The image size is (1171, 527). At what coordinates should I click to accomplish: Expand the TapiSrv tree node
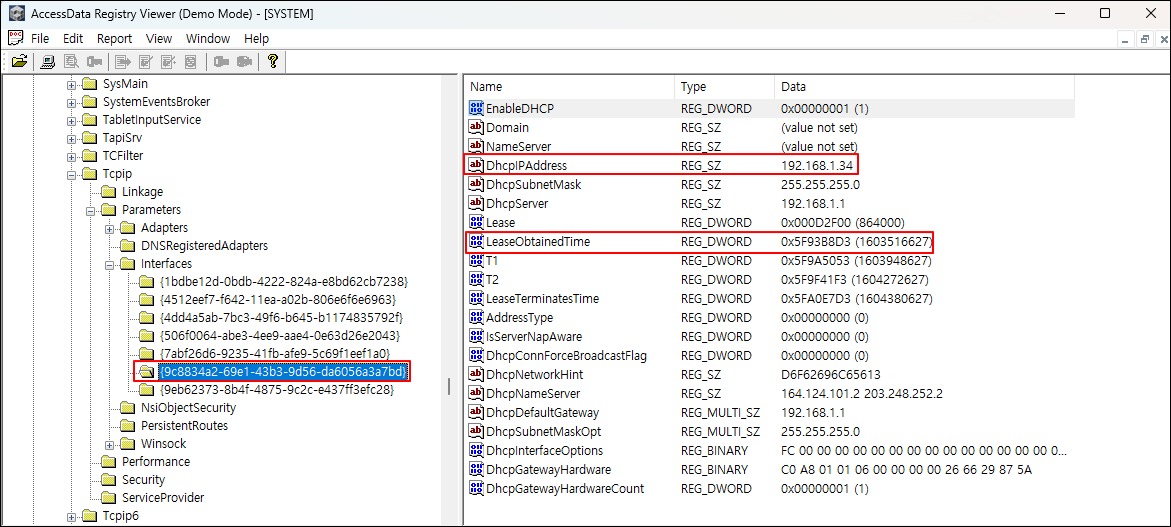(x=72, y=138)
